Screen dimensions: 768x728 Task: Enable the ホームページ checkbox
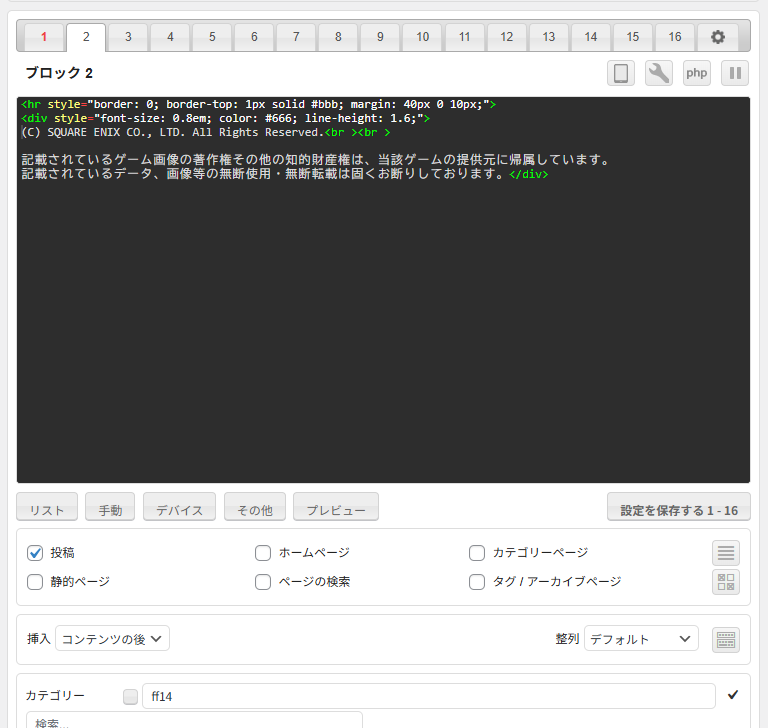tap(263, 553)
